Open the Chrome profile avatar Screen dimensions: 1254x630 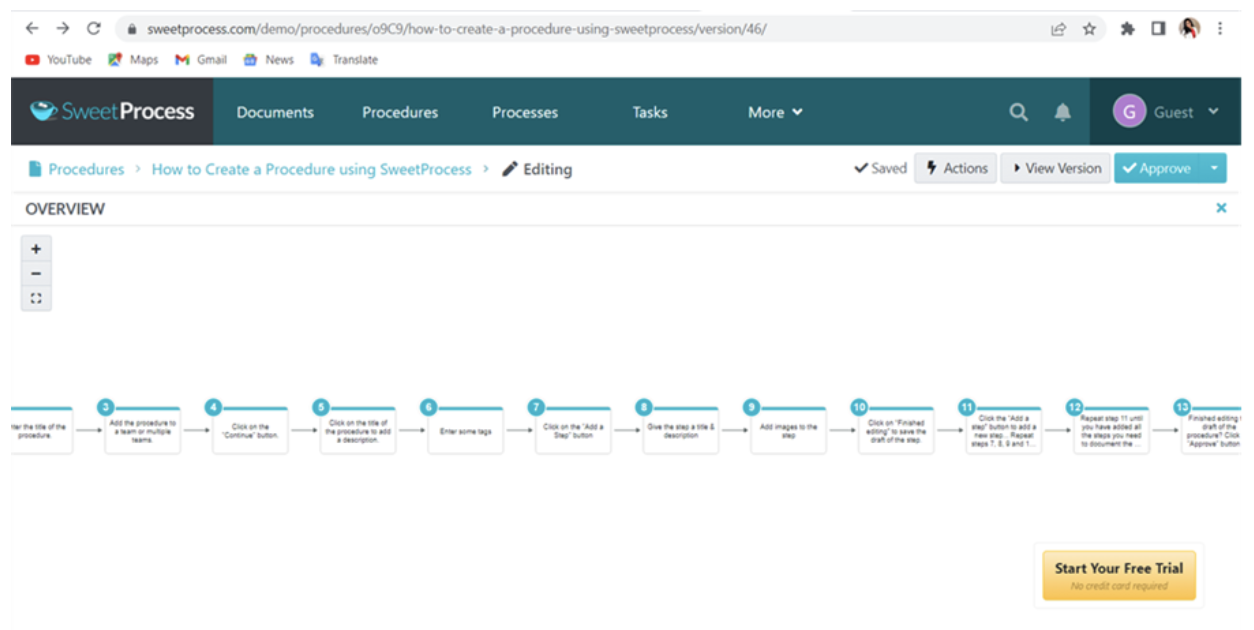[x=1189, y=28]
